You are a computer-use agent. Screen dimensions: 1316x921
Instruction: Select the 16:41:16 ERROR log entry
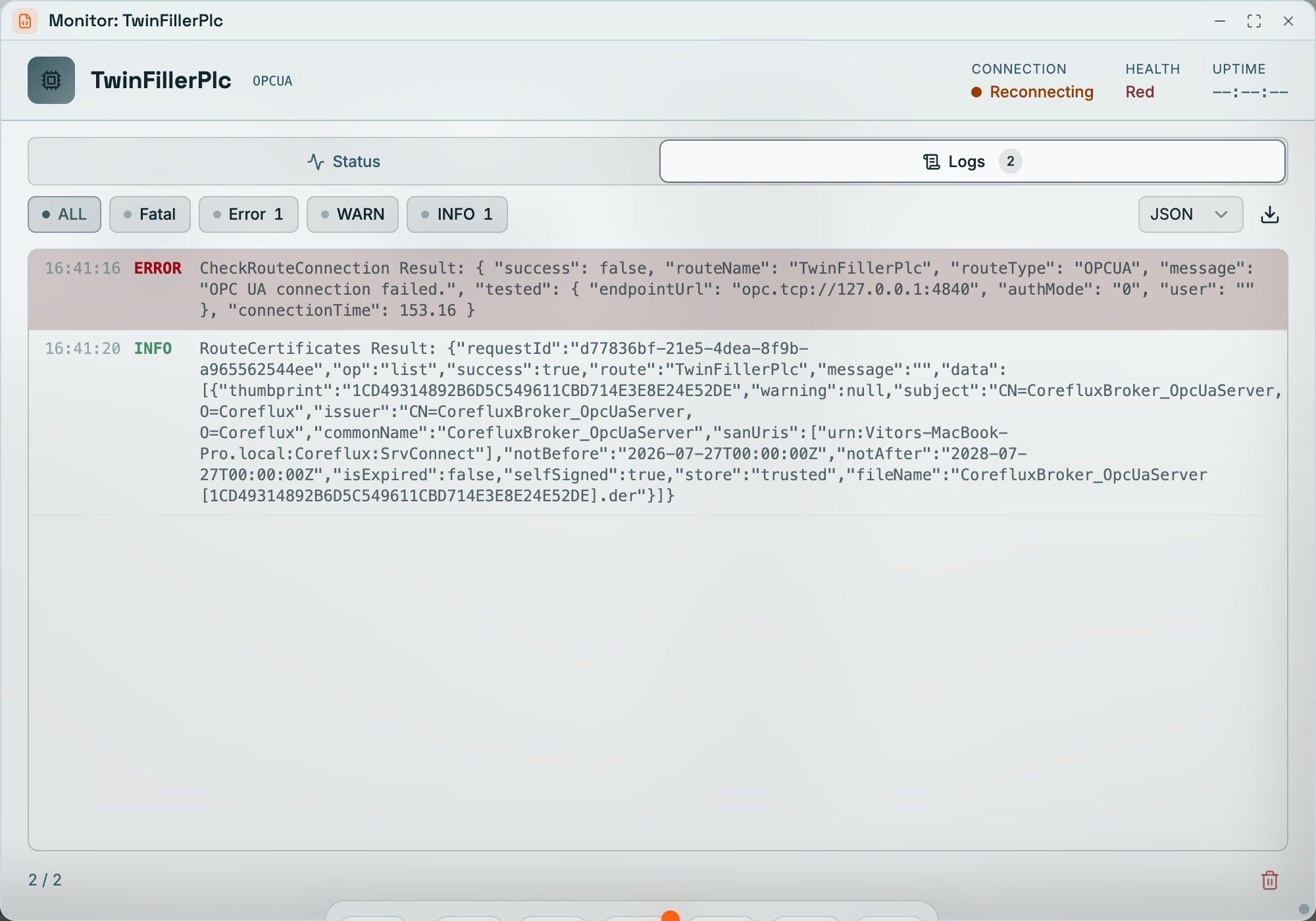[x=658, y=289]
